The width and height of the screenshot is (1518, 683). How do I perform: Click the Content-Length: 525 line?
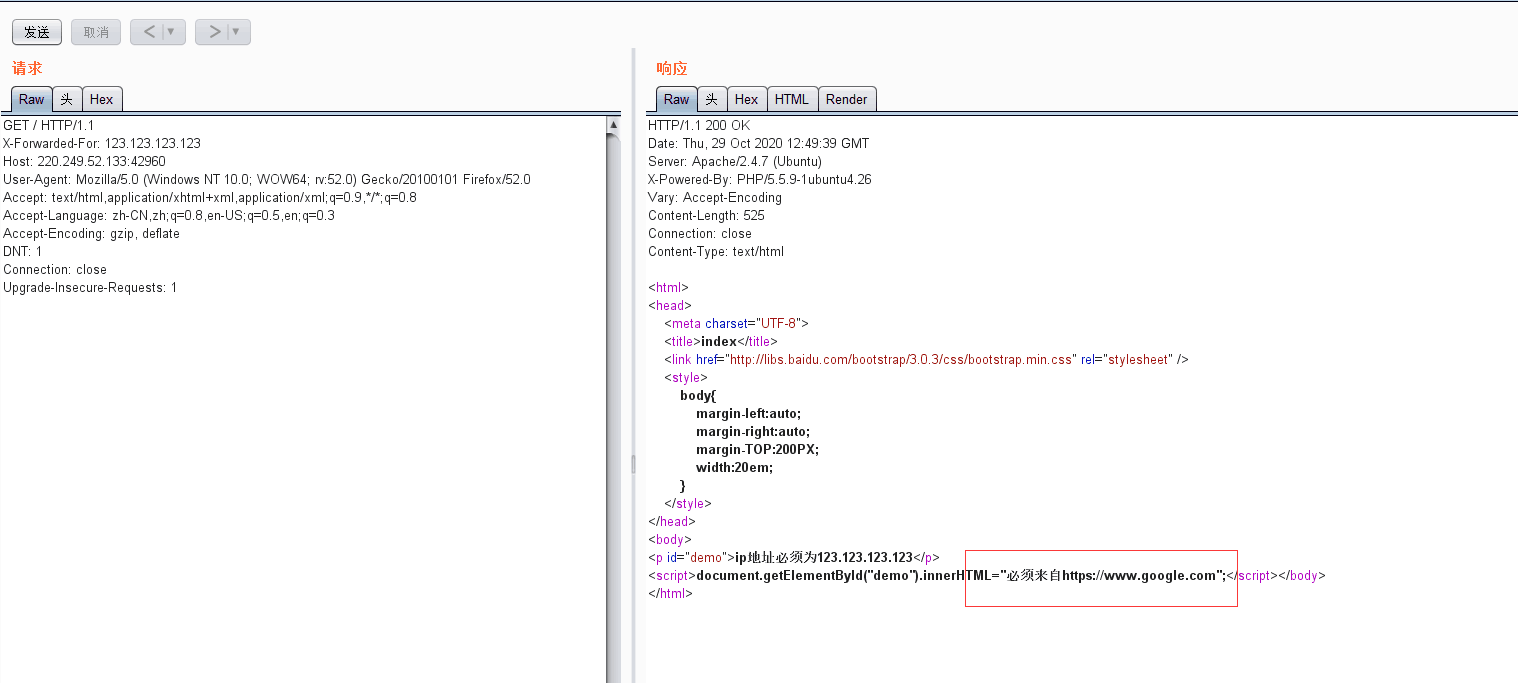coord(706,215)
